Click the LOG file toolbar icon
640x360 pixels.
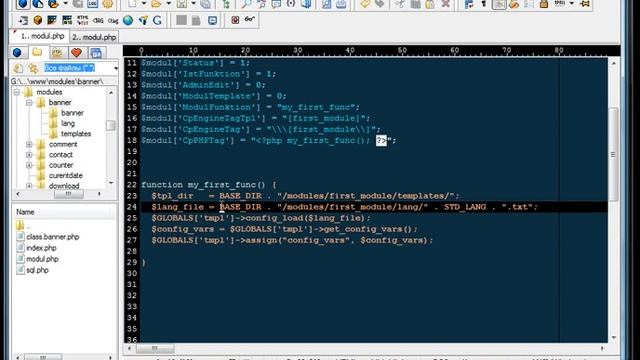tap(93, 4)
